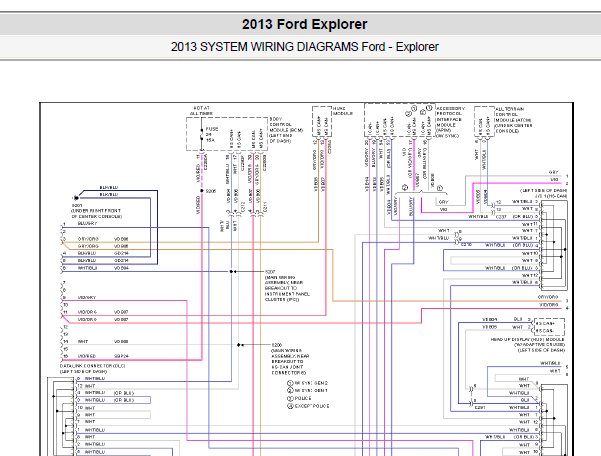Click the "(W/ ADAPTIVE CRUISE)" note under HUD
Viewport: 601px width, 456px height.
pos(539,345)
